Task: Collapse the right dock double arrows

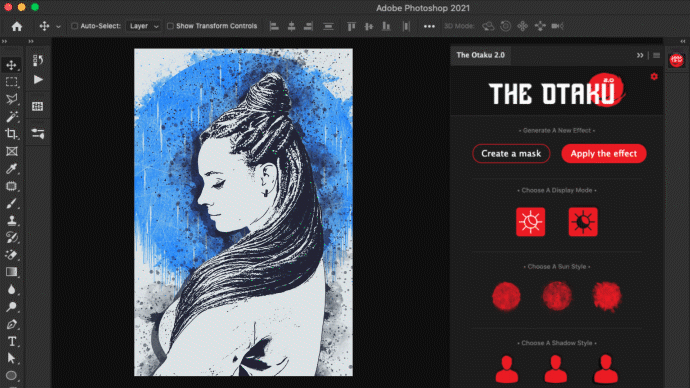Action: point(683,41)
